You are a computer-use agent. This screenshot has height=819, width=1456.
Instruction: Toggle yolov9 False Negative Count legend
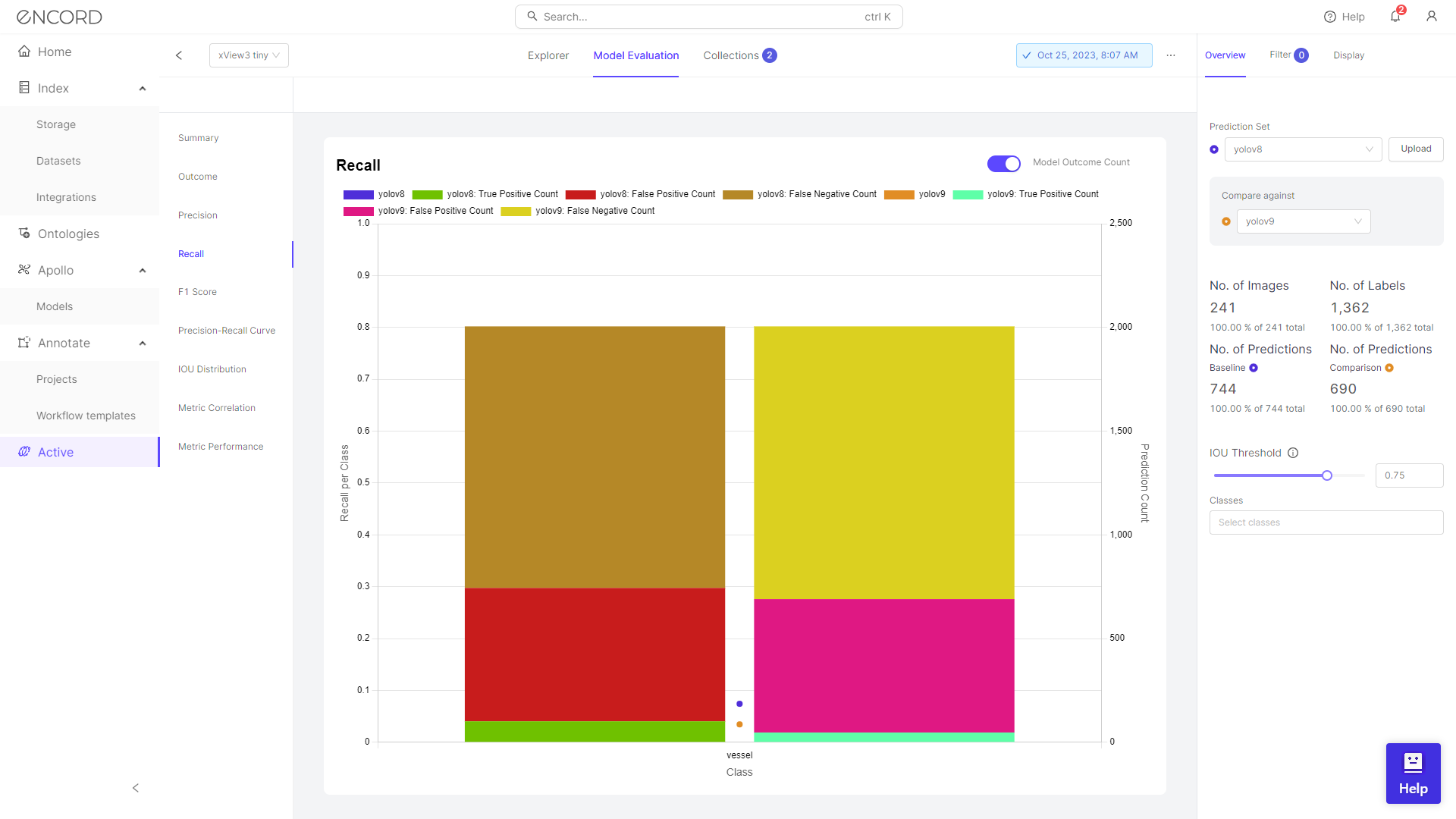click(x=576, y=211)
